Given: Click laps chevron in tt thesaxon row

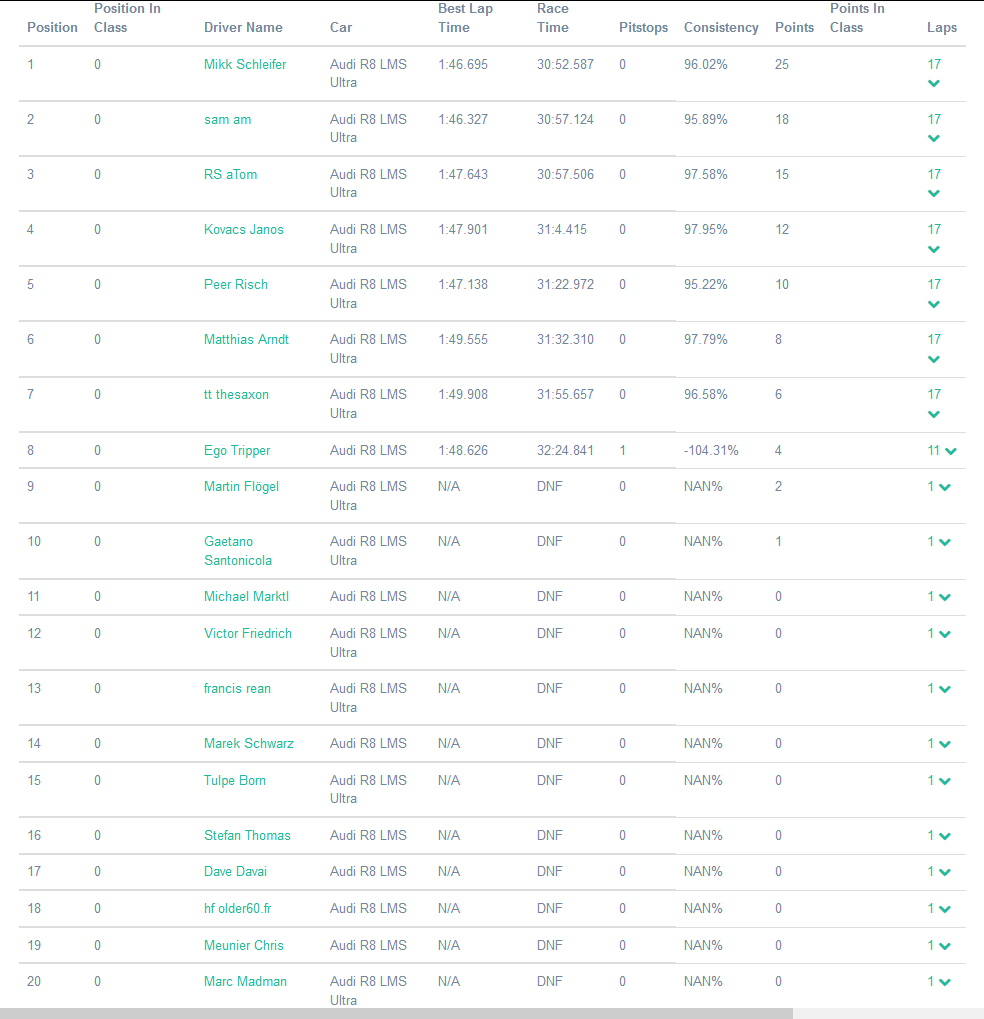Looking at the screenshot, I should point(934,414).
